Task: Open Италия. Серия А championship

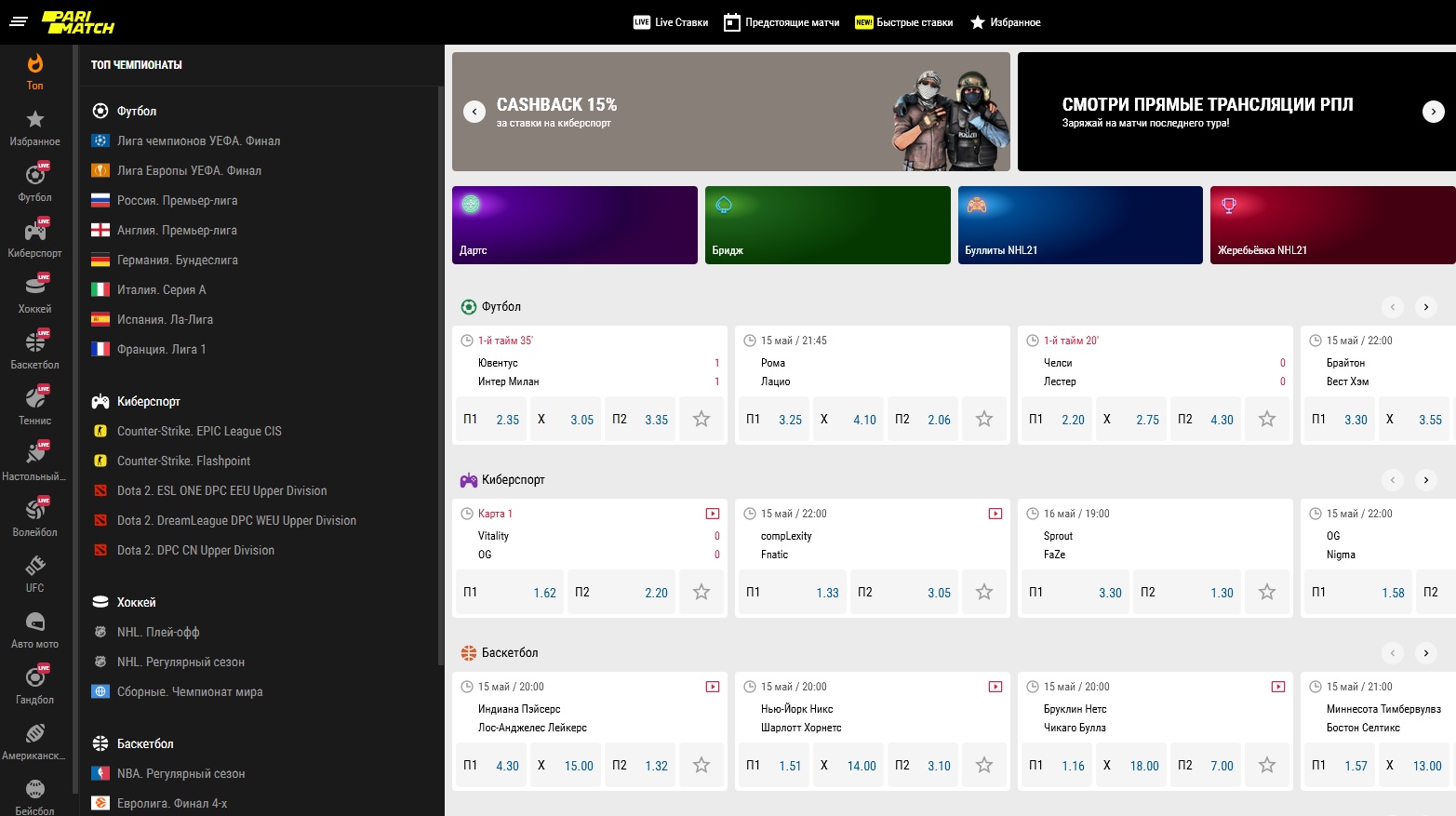Action: pyautogui.click(x=149, y=290)
